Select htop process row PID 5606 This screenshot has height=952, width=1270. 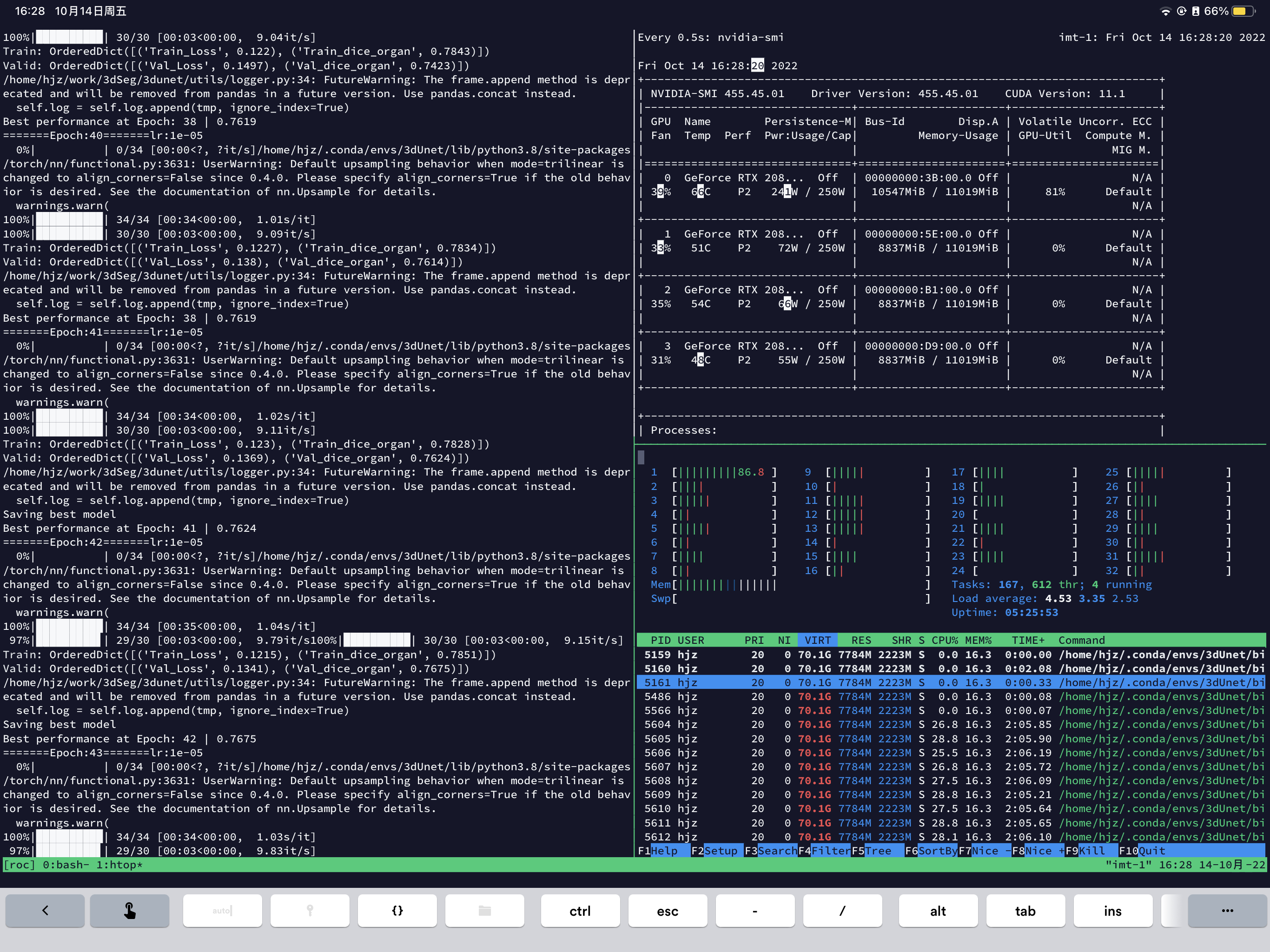(x=952, y=753)
